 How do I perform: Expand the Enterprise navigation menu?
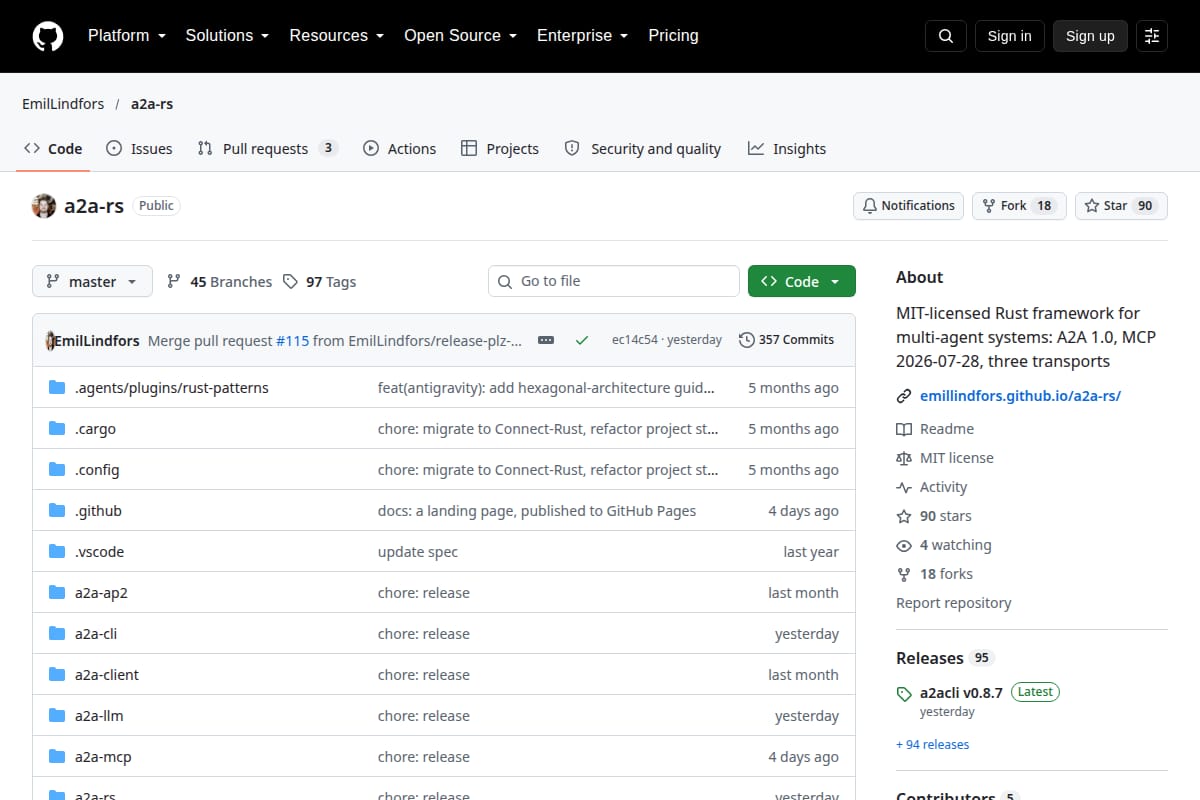tap(582, 36)
